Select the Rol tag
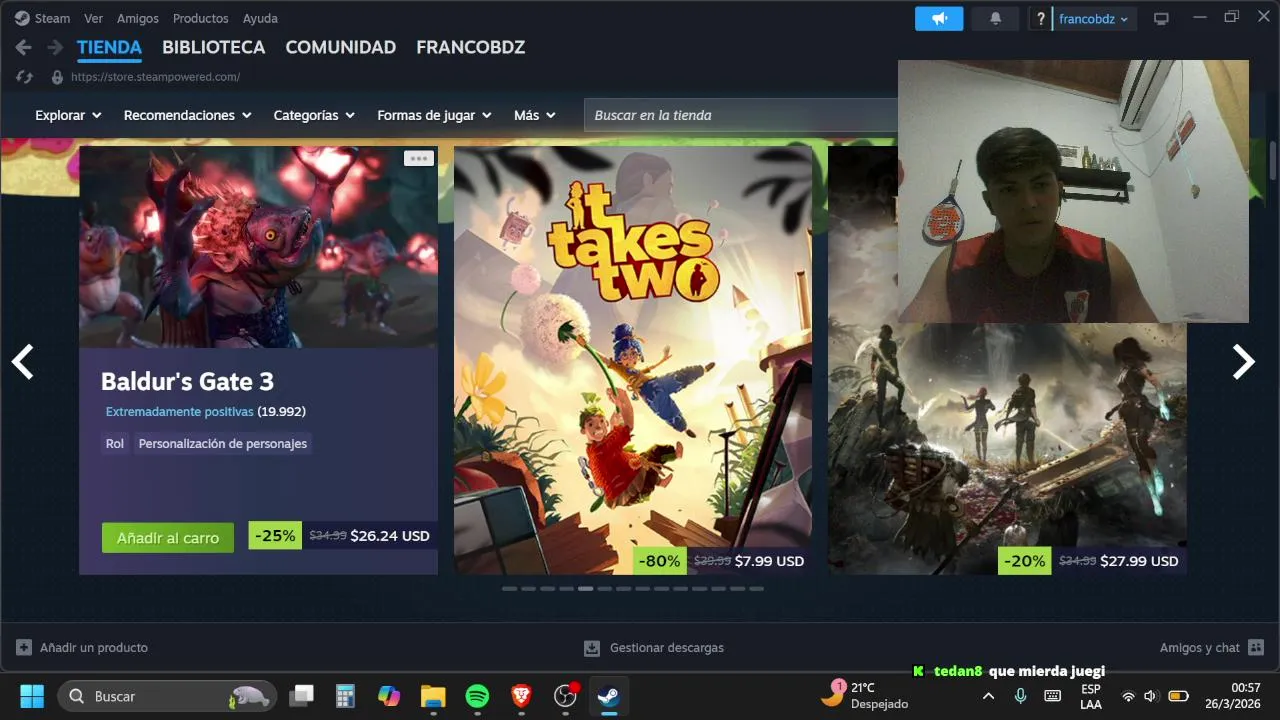 tap(115, 443)
